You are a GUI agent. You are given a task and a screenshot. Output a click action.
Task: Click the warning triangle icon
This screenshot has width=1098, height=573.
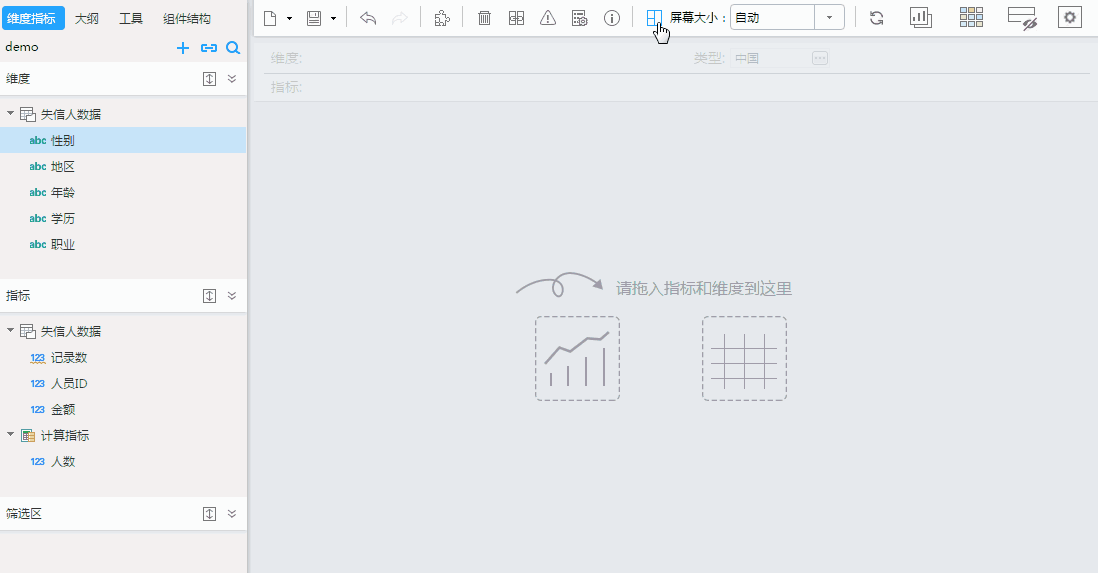coord(548,18)
